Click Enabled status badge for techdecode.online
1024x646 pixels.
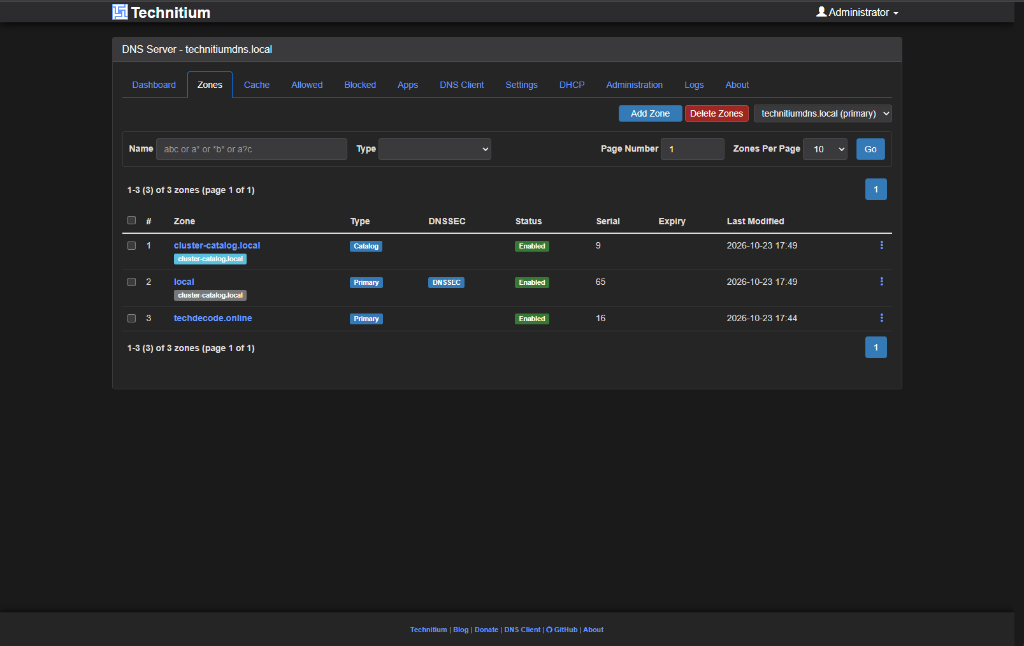coord(532,319)
